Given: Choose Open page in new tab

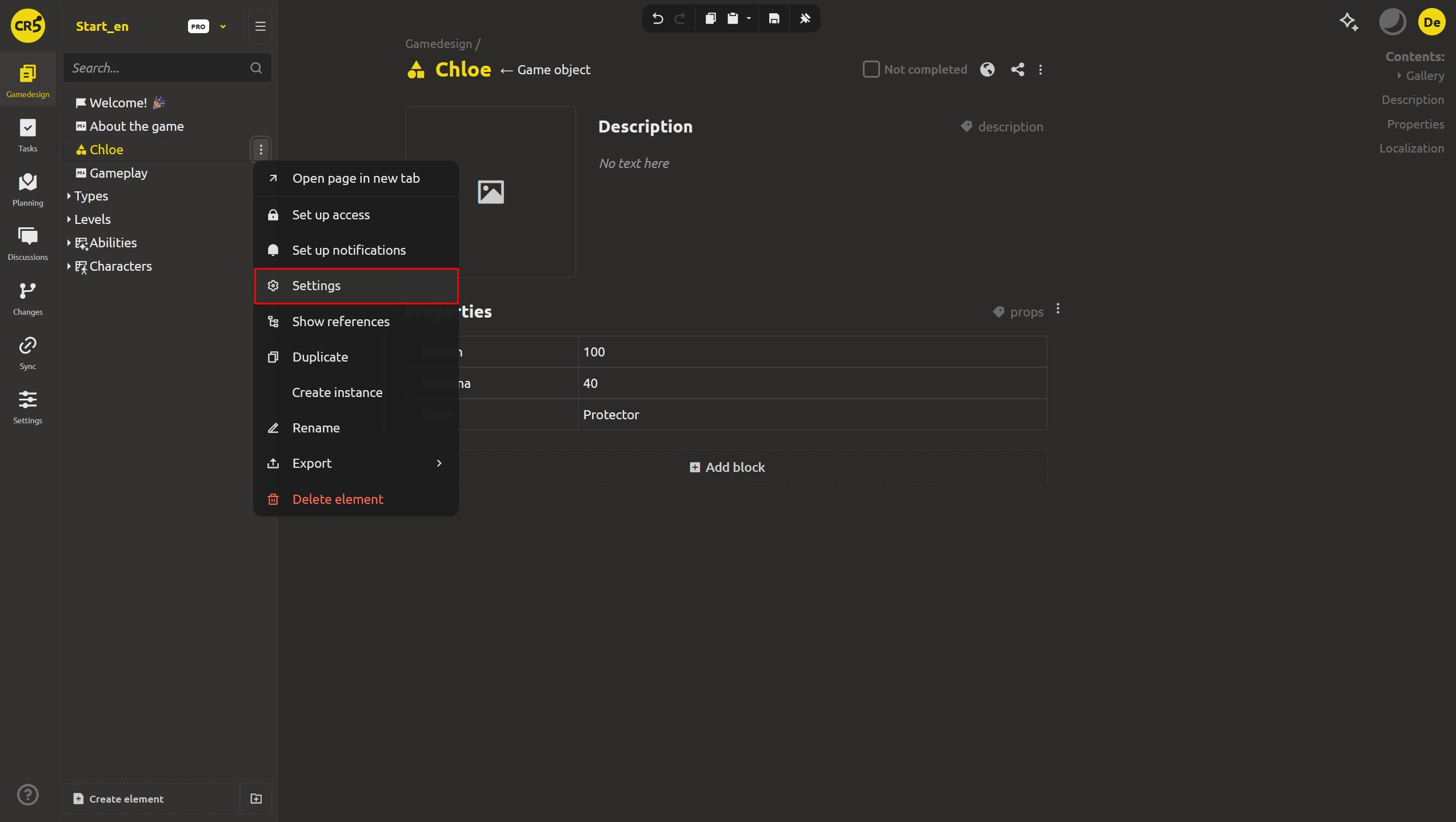Looking at the screenshot, I should (x=355, y=178).
